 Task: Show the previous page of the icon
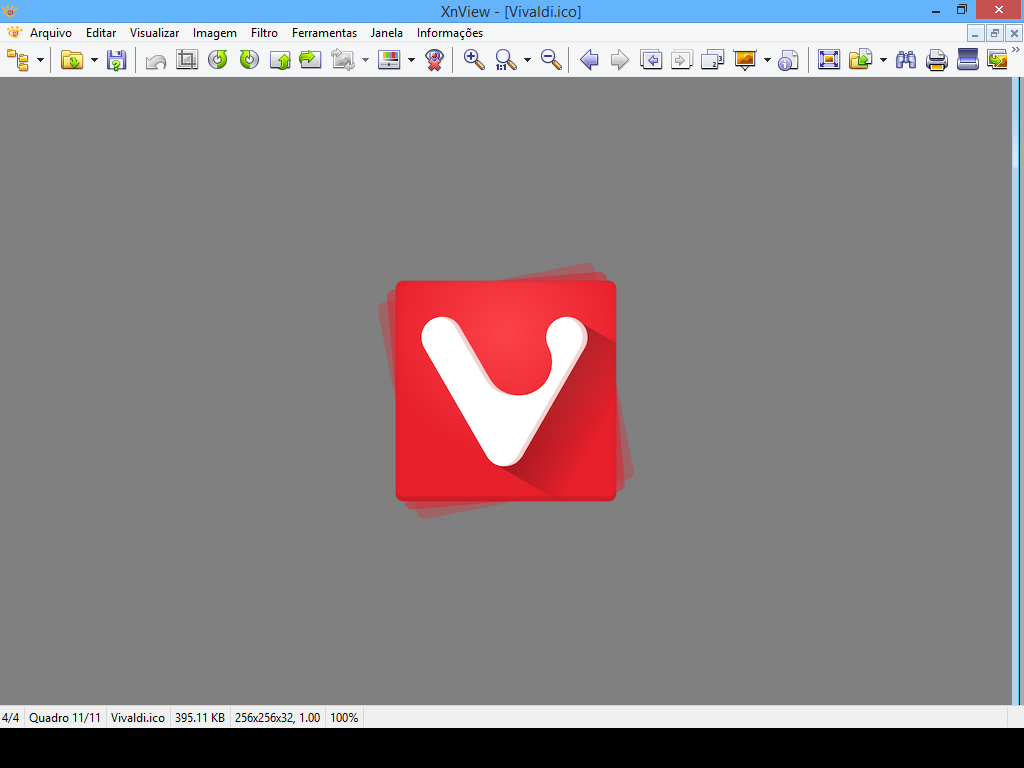(650, 60)
